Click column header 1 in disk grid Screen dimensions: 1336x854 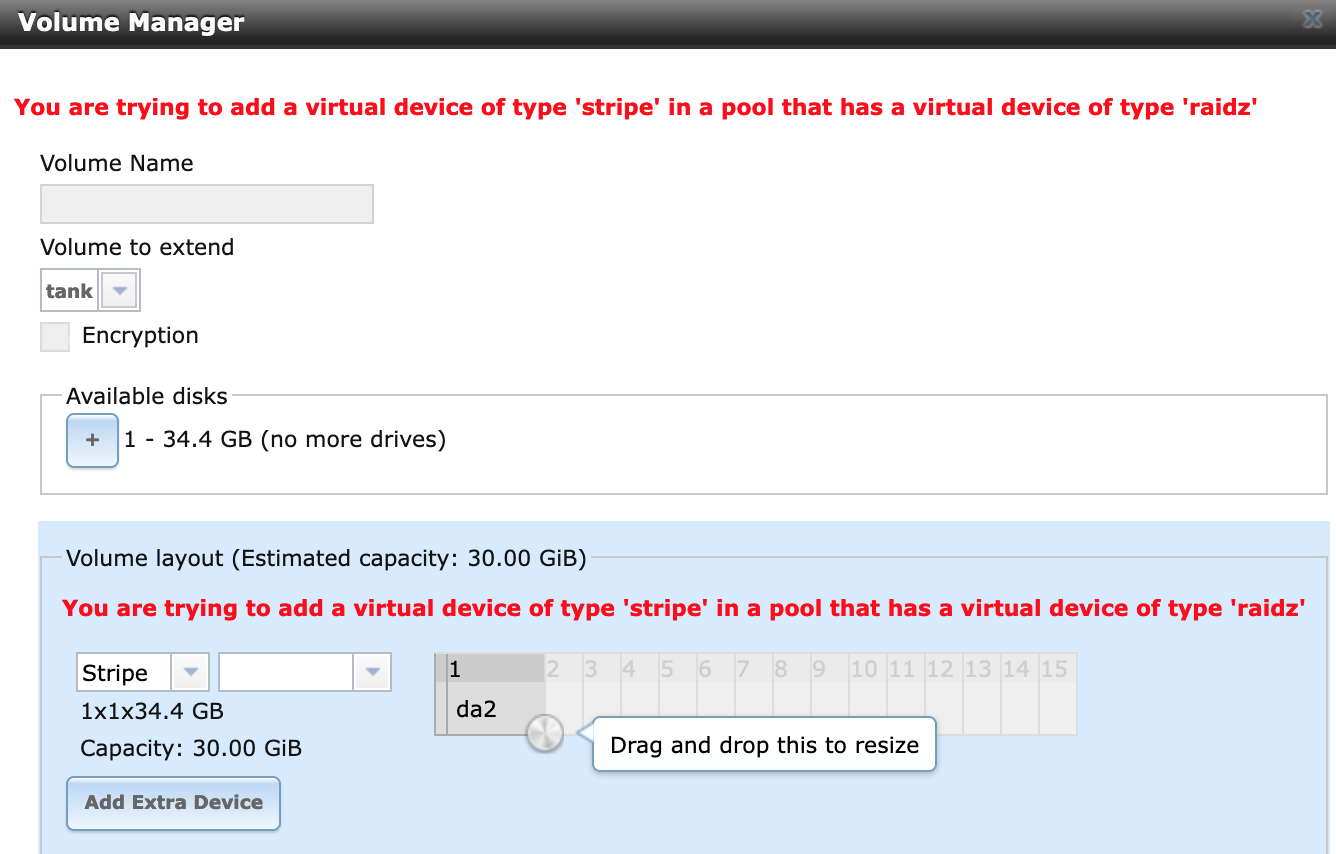click(x=496, y=669)
